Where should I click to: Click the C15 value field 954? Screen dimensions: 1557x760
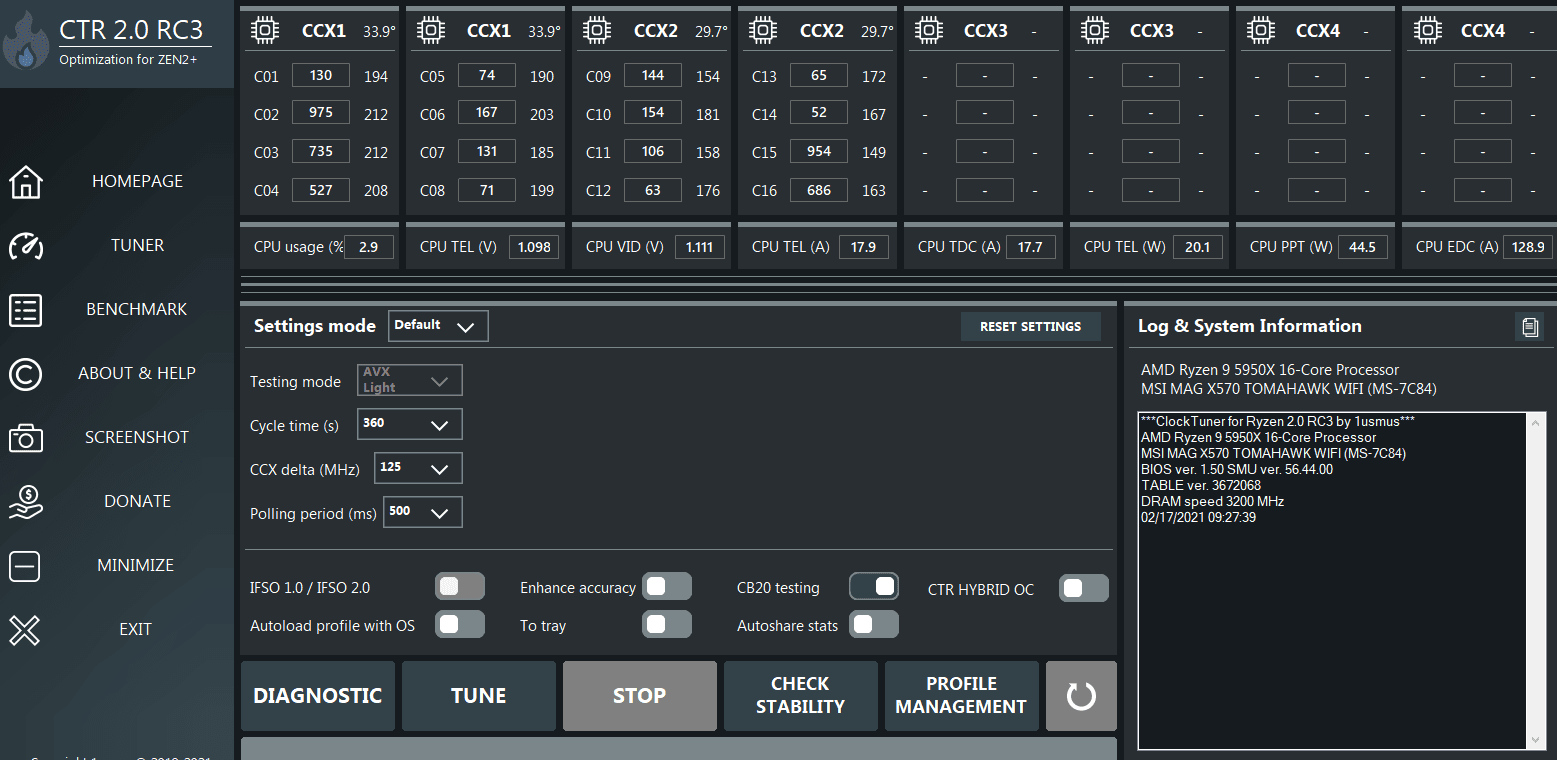point(819,151)
